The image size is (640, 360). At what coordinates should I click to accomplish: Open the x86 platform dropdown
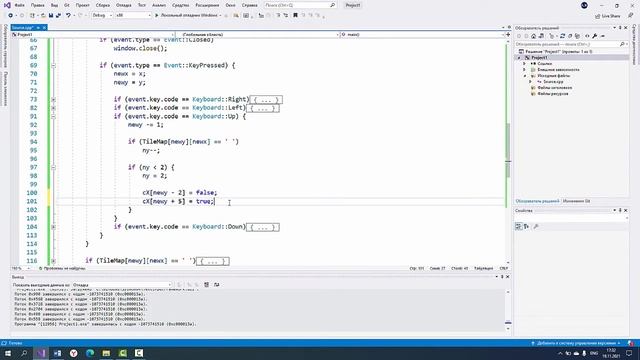point(133,16)
